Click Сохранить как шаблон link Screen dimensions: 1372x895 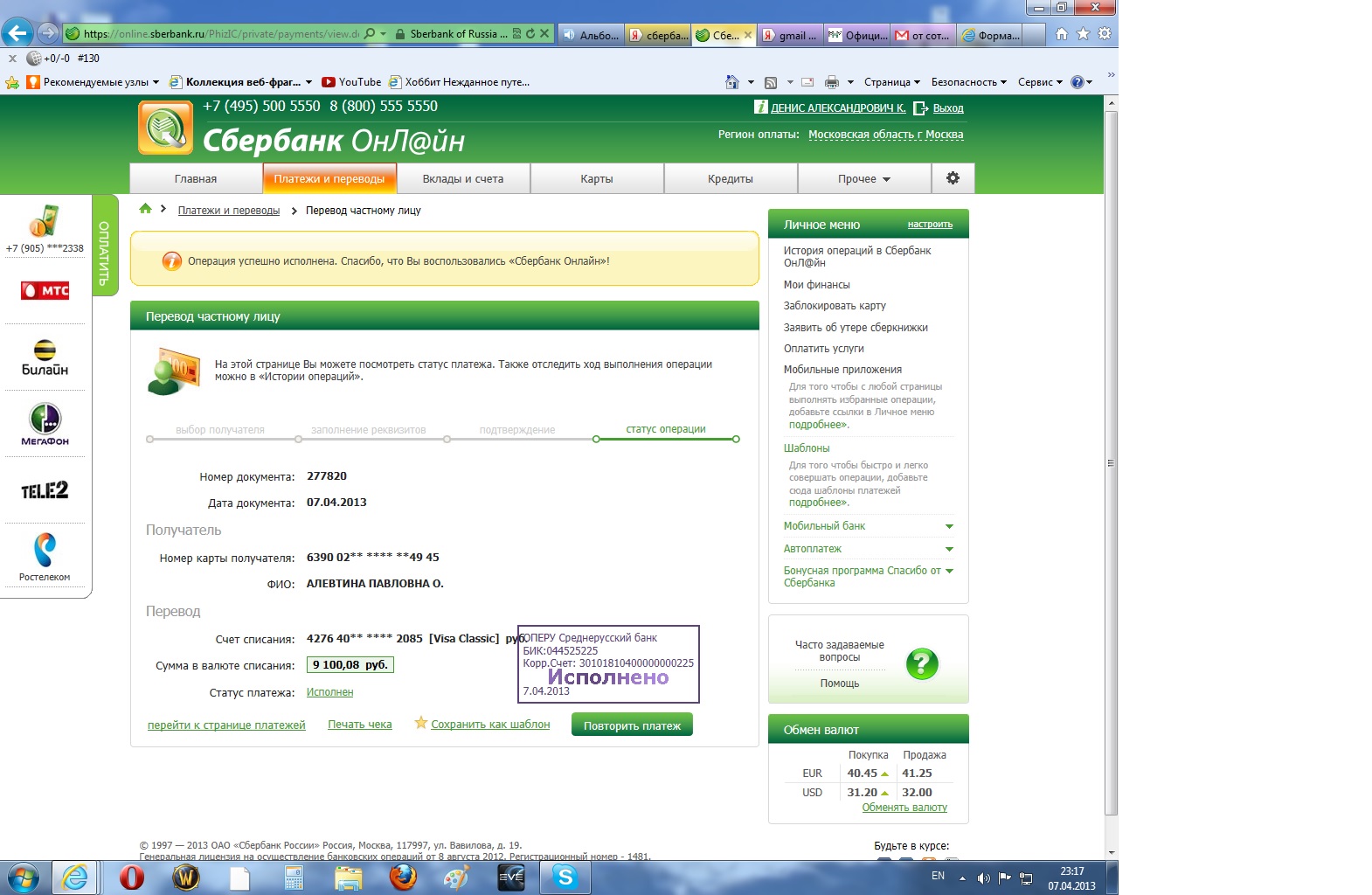[490, 725]
